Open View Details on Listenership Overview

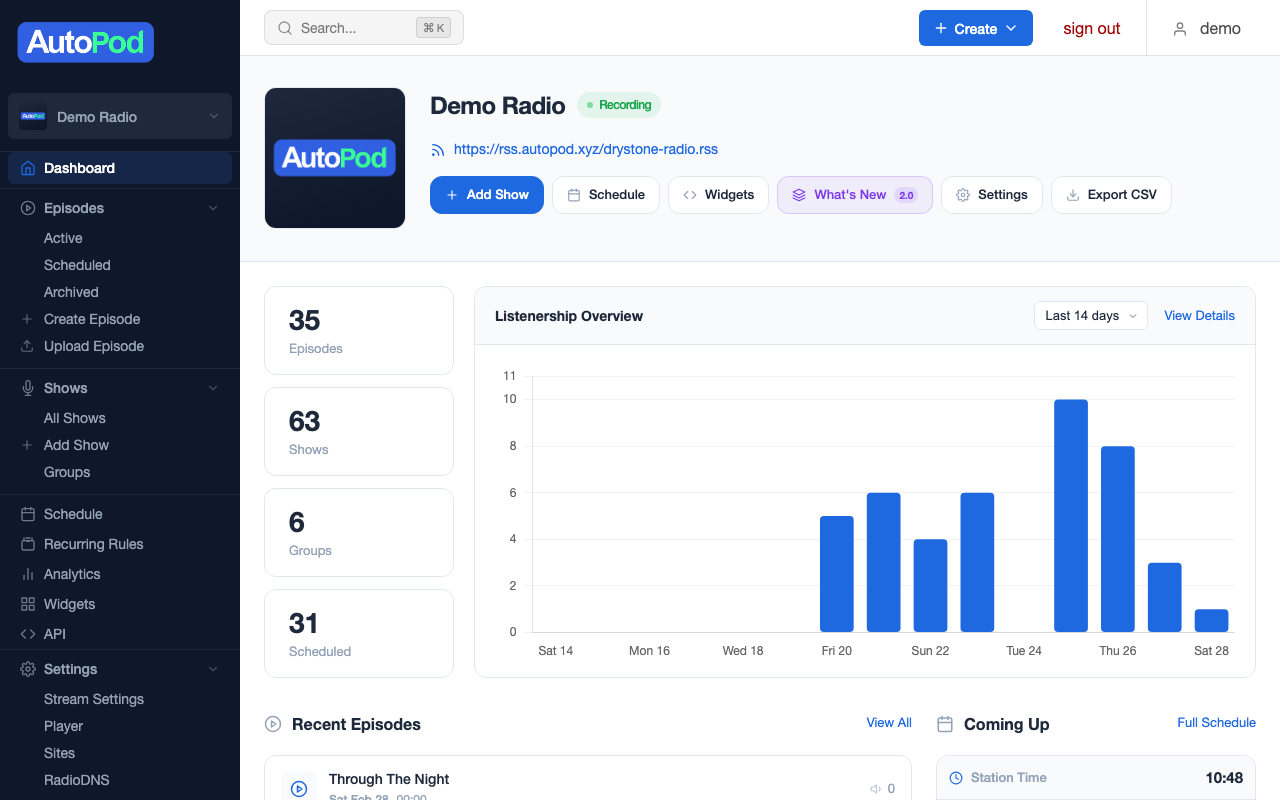coord(1198,315)
